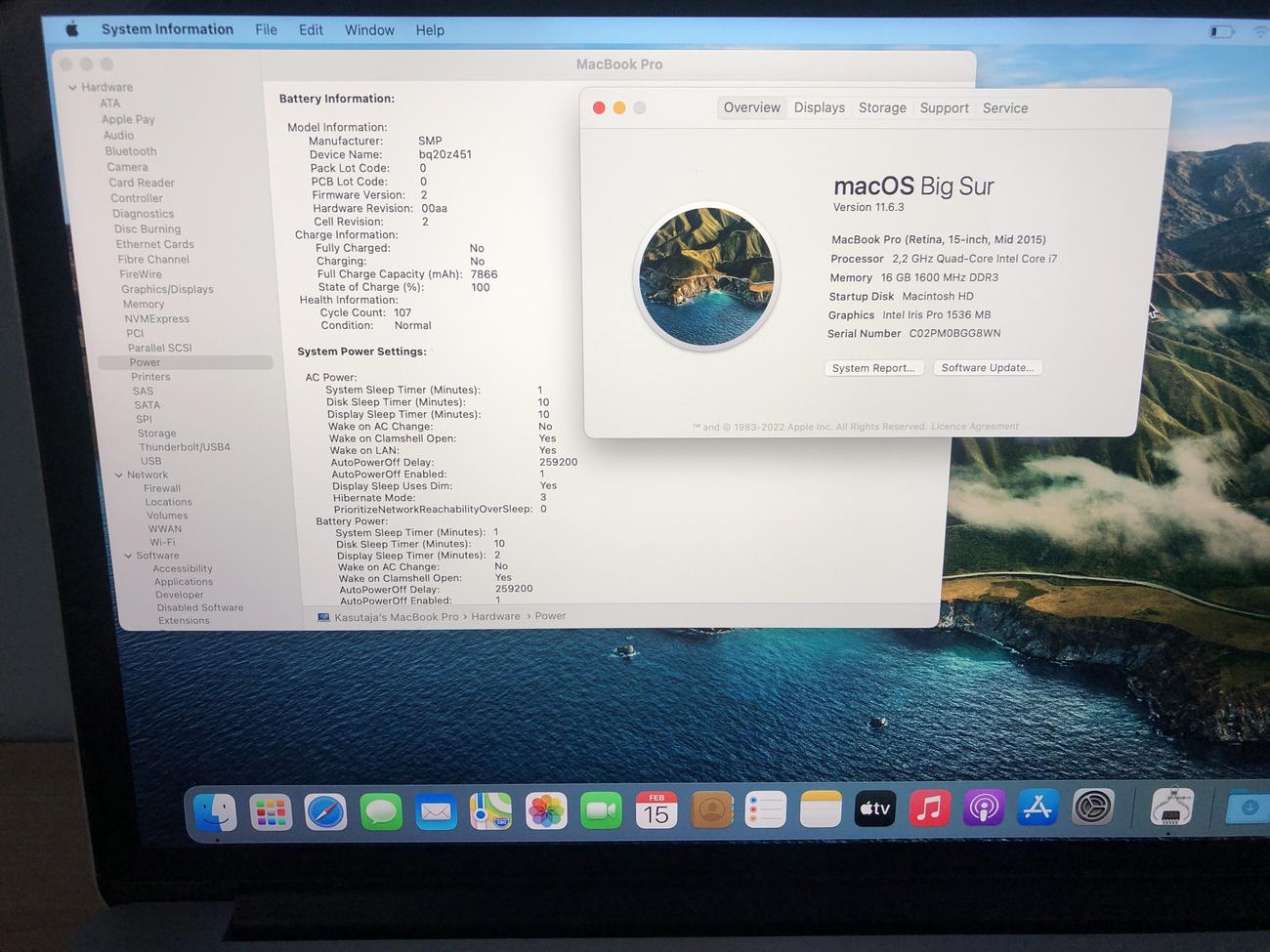Image resolution: width=1270 pixels, height=952 pixels.
Task: Select Printers in the sidebar
Action: 150,377
